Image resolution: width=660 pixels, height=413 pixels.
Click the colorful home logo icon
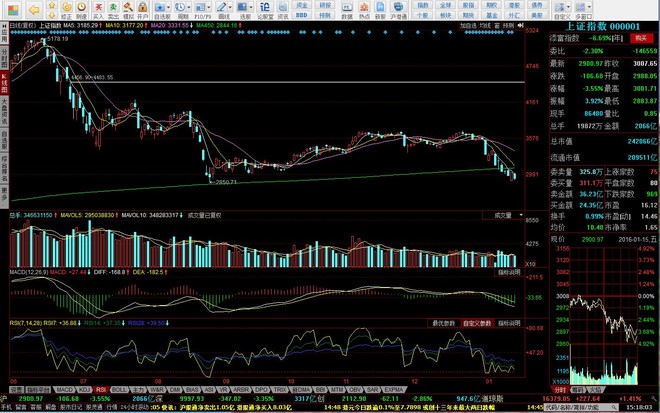tap(13, 9)
